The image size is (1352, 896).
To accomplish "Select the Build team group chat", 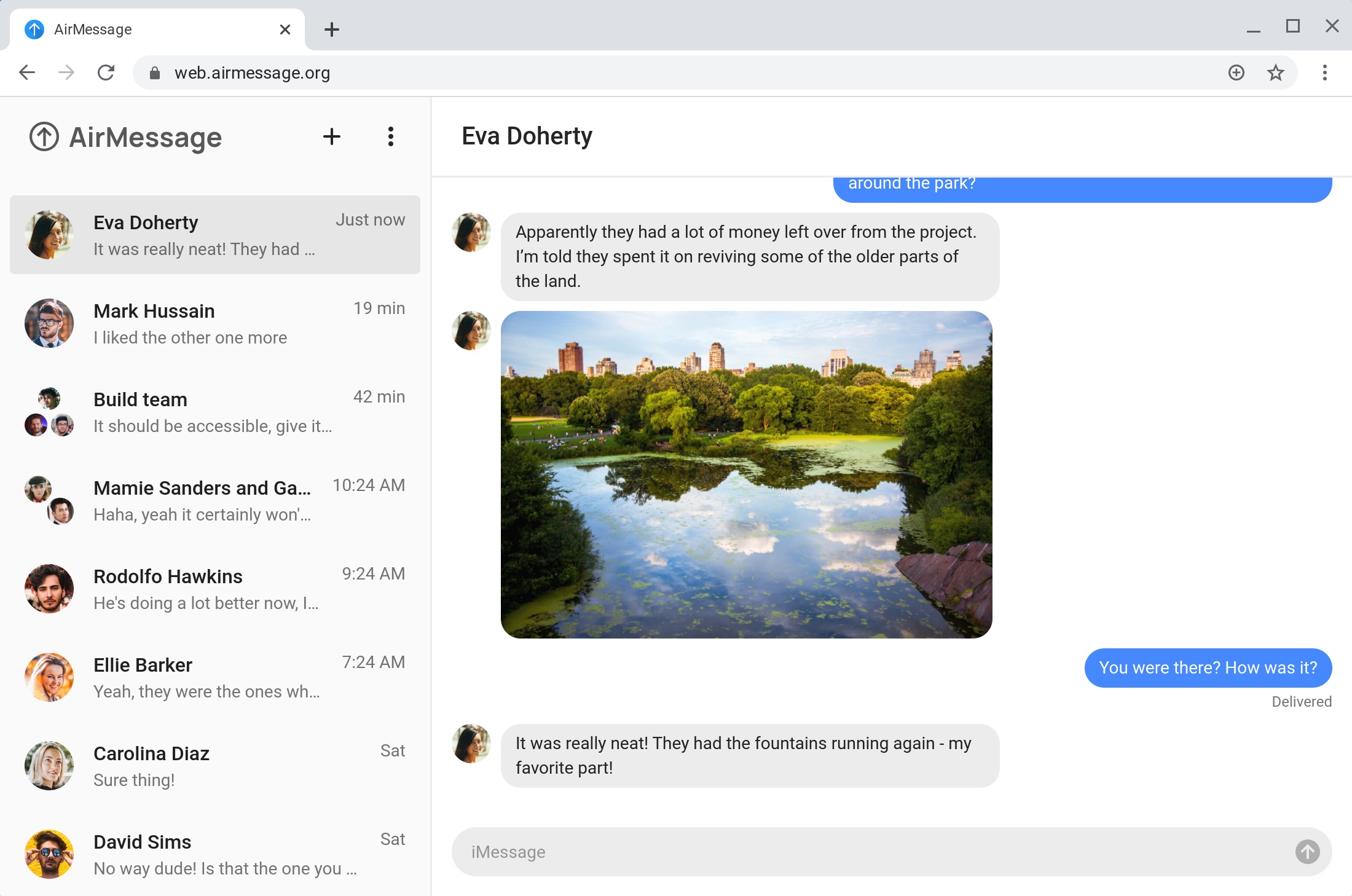I will [x=215, y=412].
